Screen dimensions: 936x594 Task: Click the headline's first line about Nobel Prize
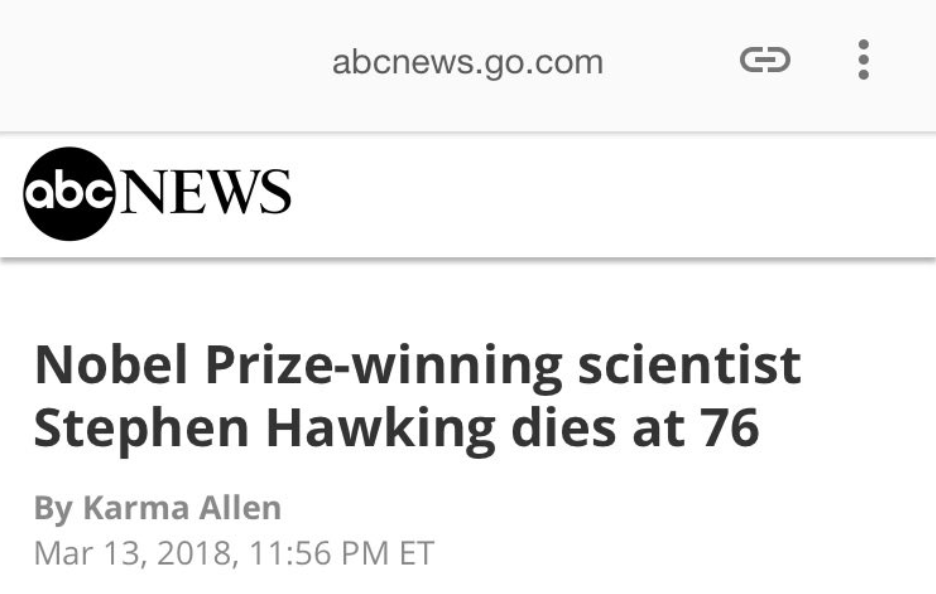coord(417,366)
